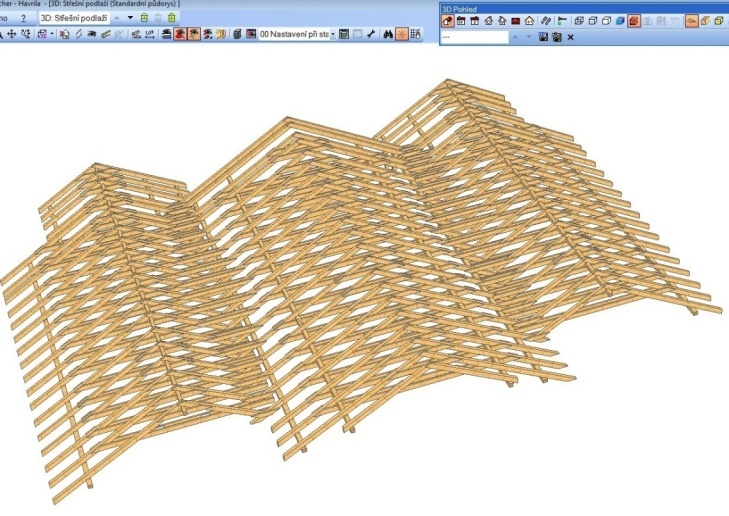Screen dimensions: 729x516
Task: Click the first house view icon in 3D Pohled
Action: click(x=449, y=21)
